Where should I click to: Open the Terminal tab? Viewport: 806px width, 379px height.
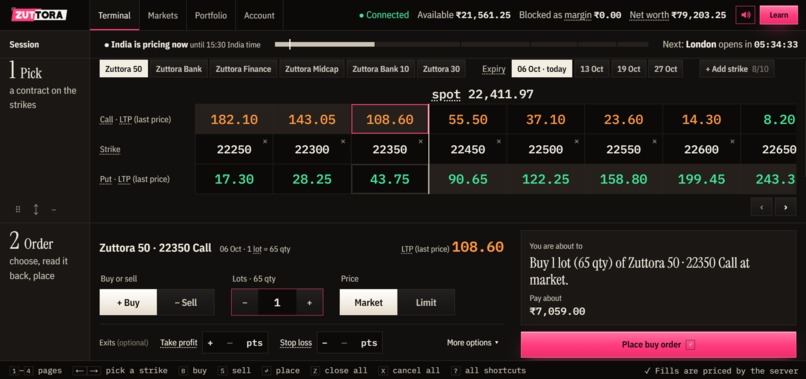114,15
